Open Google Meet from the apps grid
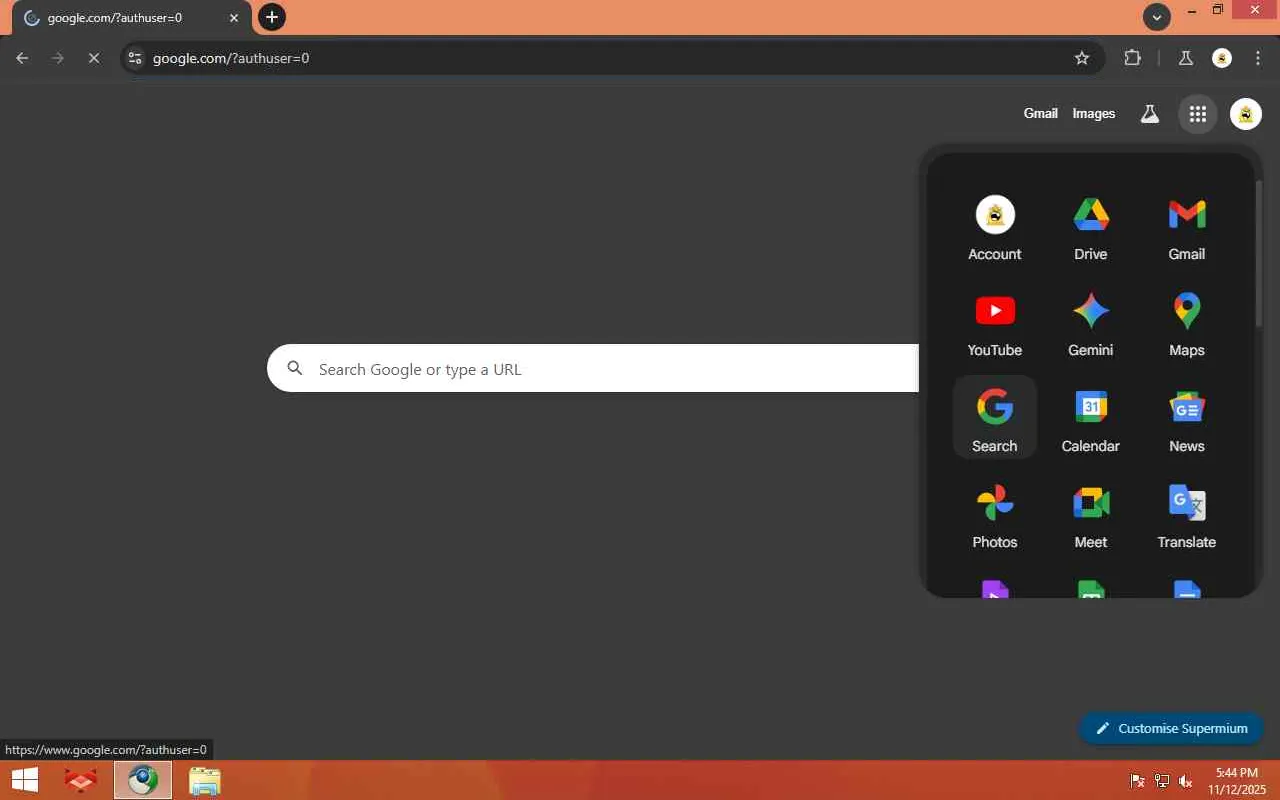1280x800 pixels. (1090, 516)
